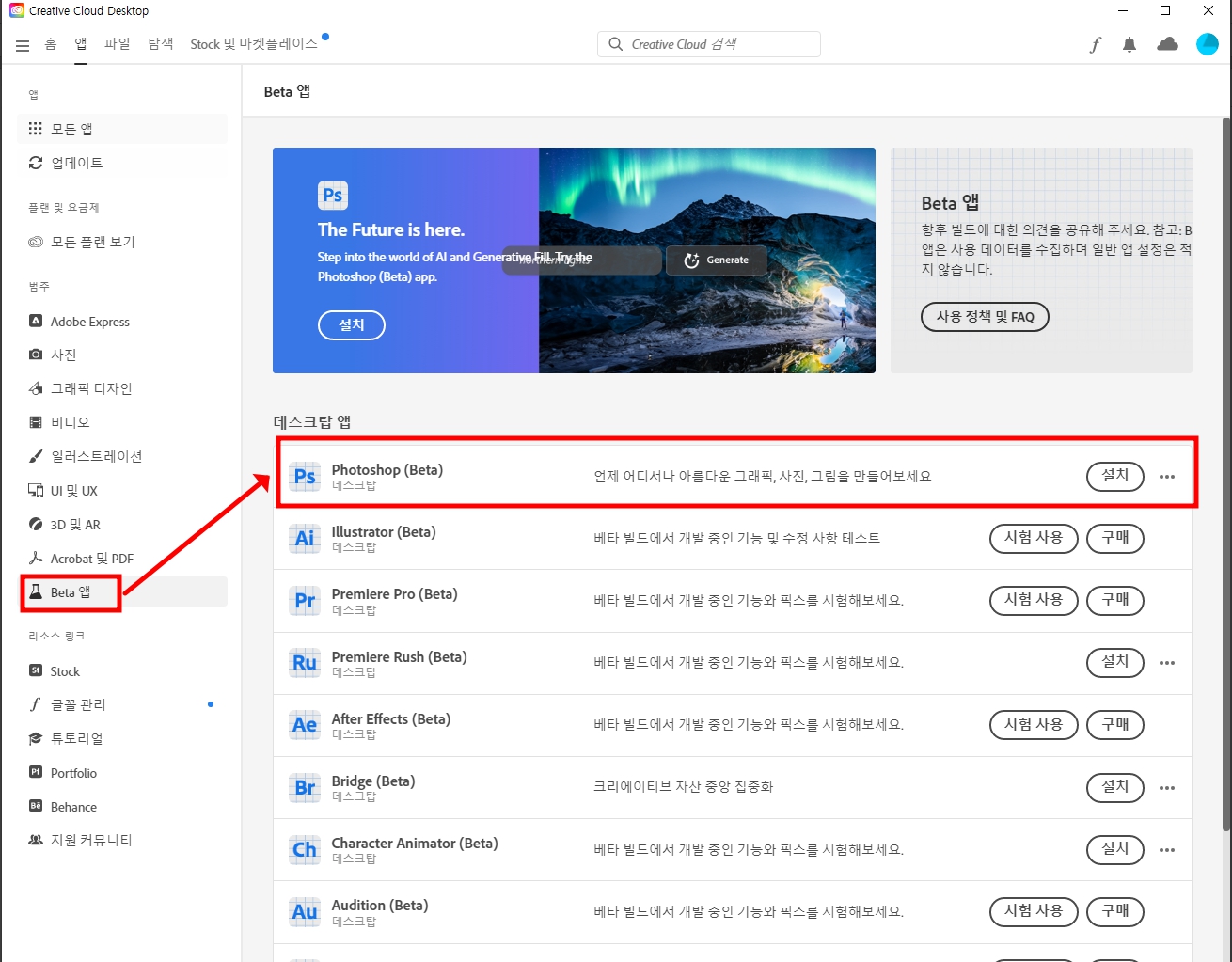Screen dimensions: 1232x962
Task: Select the 그래픽 디자인 category
Action: pyautogui.click(x=122, y=388)
